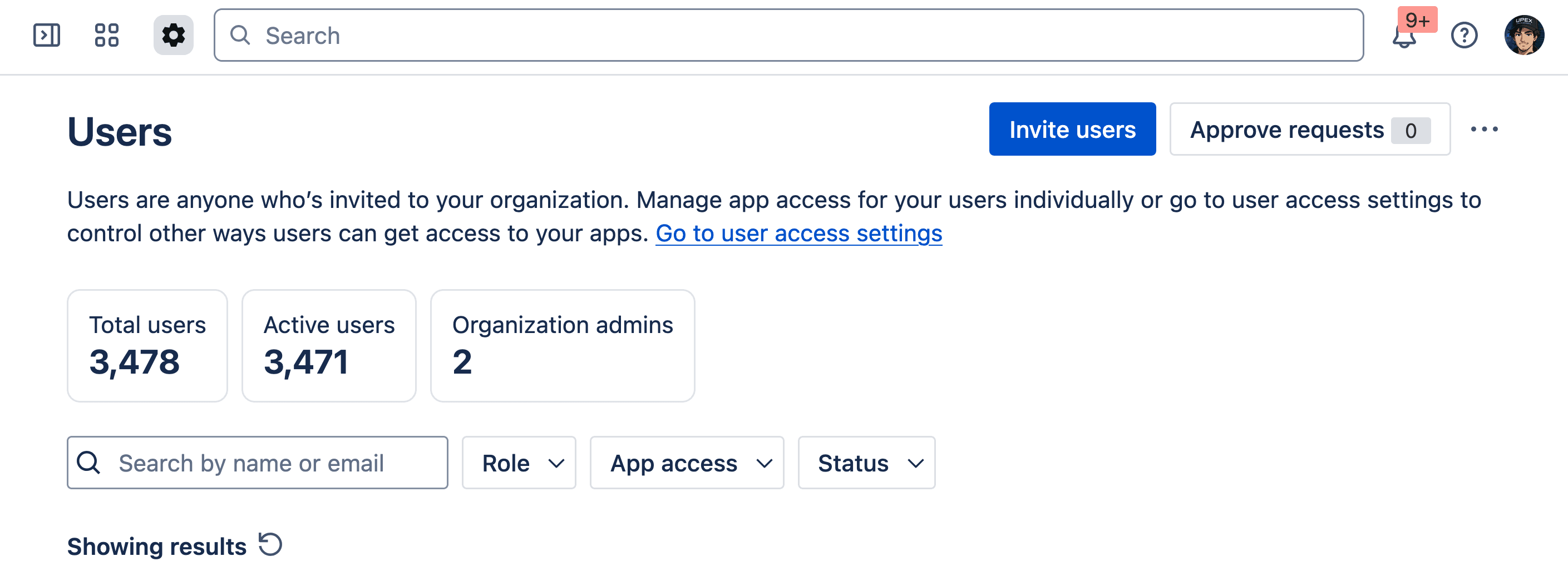Click the Invite users button
This screenshot has width=1568, height=586.
1073,129
